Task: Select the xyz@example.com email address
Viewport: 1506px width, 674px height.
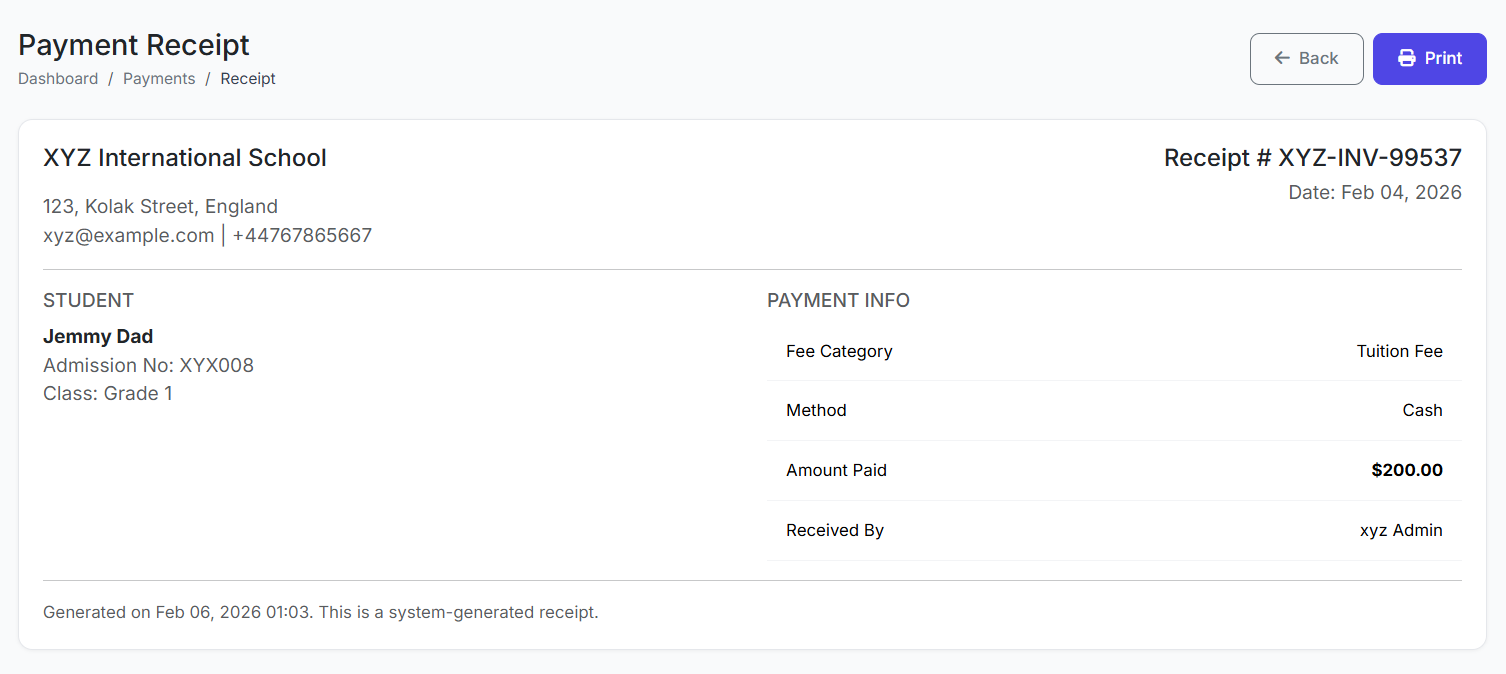Action: click(x=128, y=236)
